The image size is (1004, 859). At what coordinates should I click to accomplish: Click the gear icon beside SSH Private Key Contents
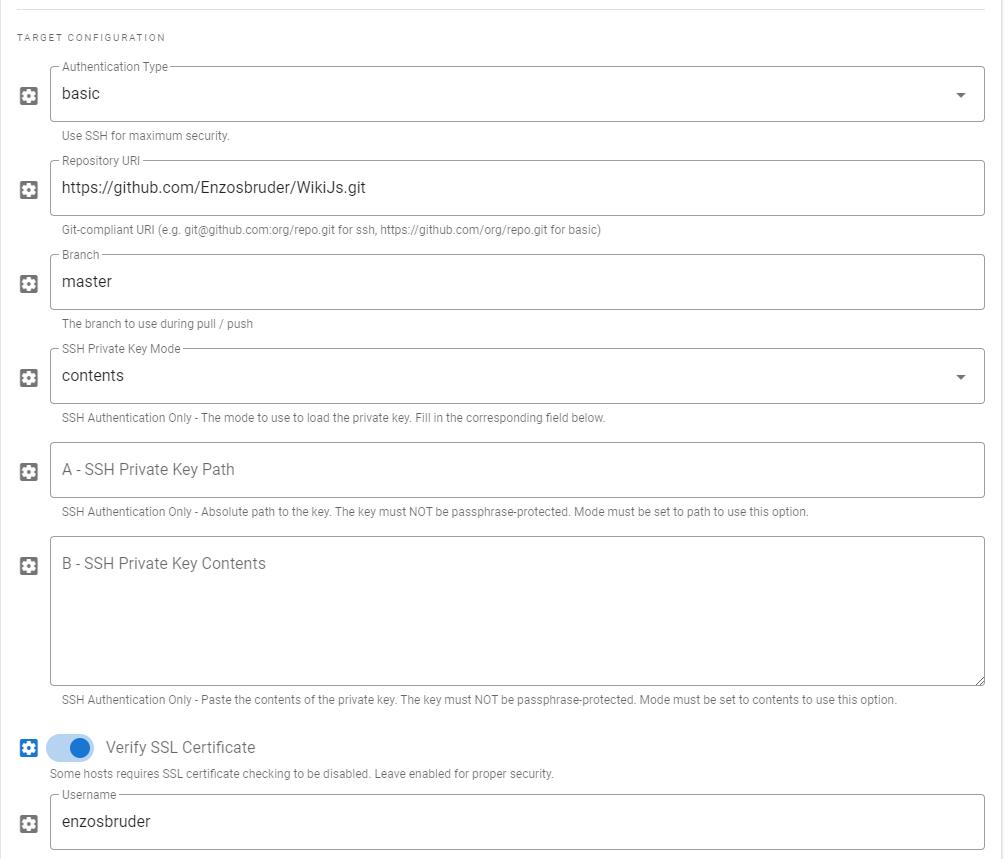(28, 566)
